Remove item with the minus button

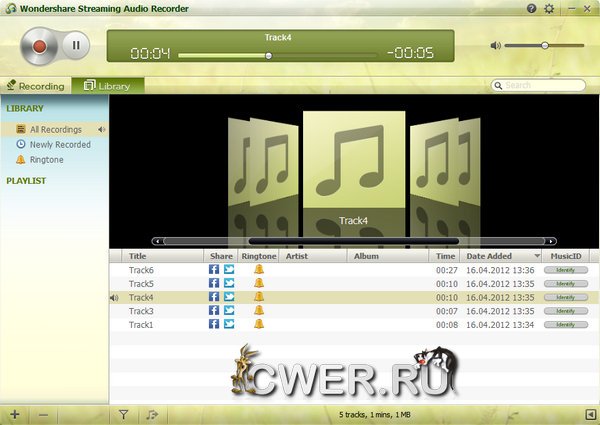[43, 415]
